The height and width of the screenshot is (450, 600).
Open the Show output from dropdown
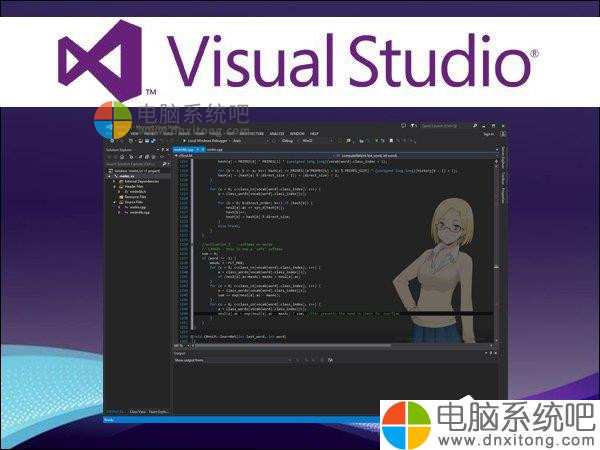pyautogui.click(x=250, y=360)
